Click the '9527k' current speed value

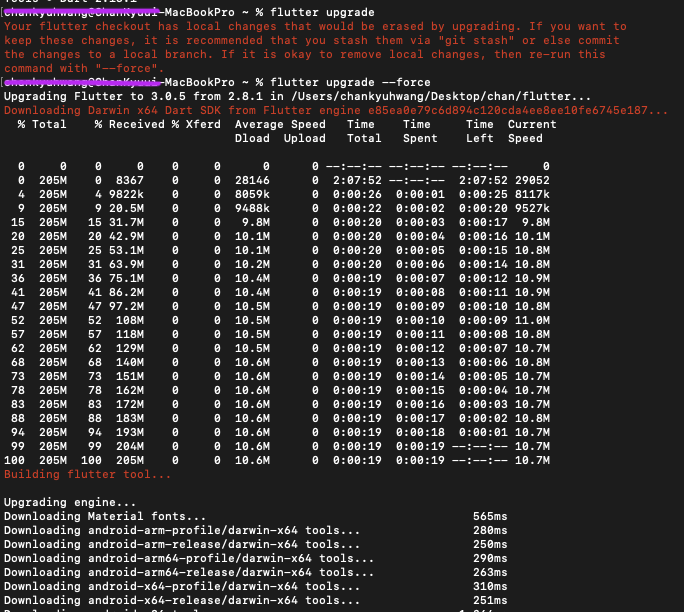[x=532, y=208]
